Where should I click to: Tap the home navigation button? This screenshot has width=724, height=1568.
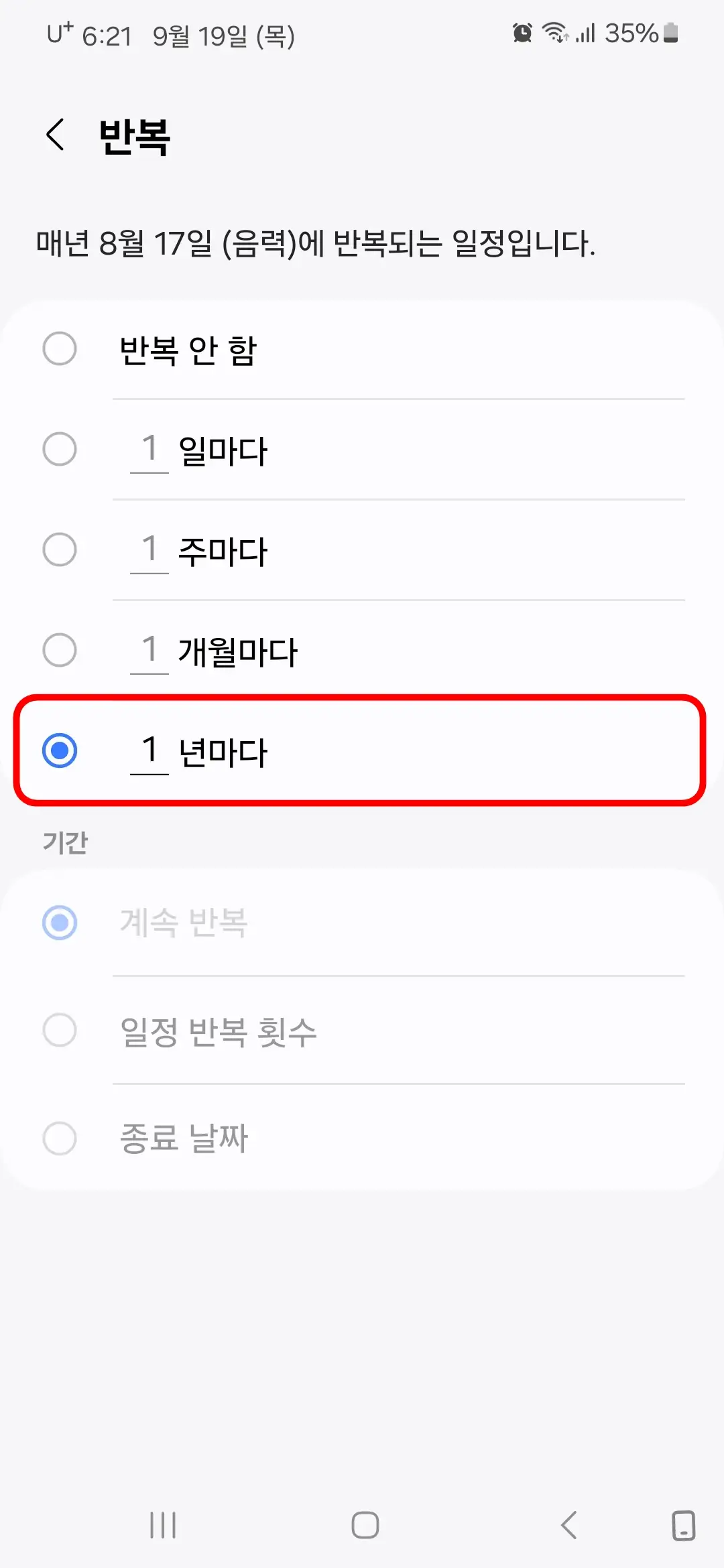(x=365, y=1525)
